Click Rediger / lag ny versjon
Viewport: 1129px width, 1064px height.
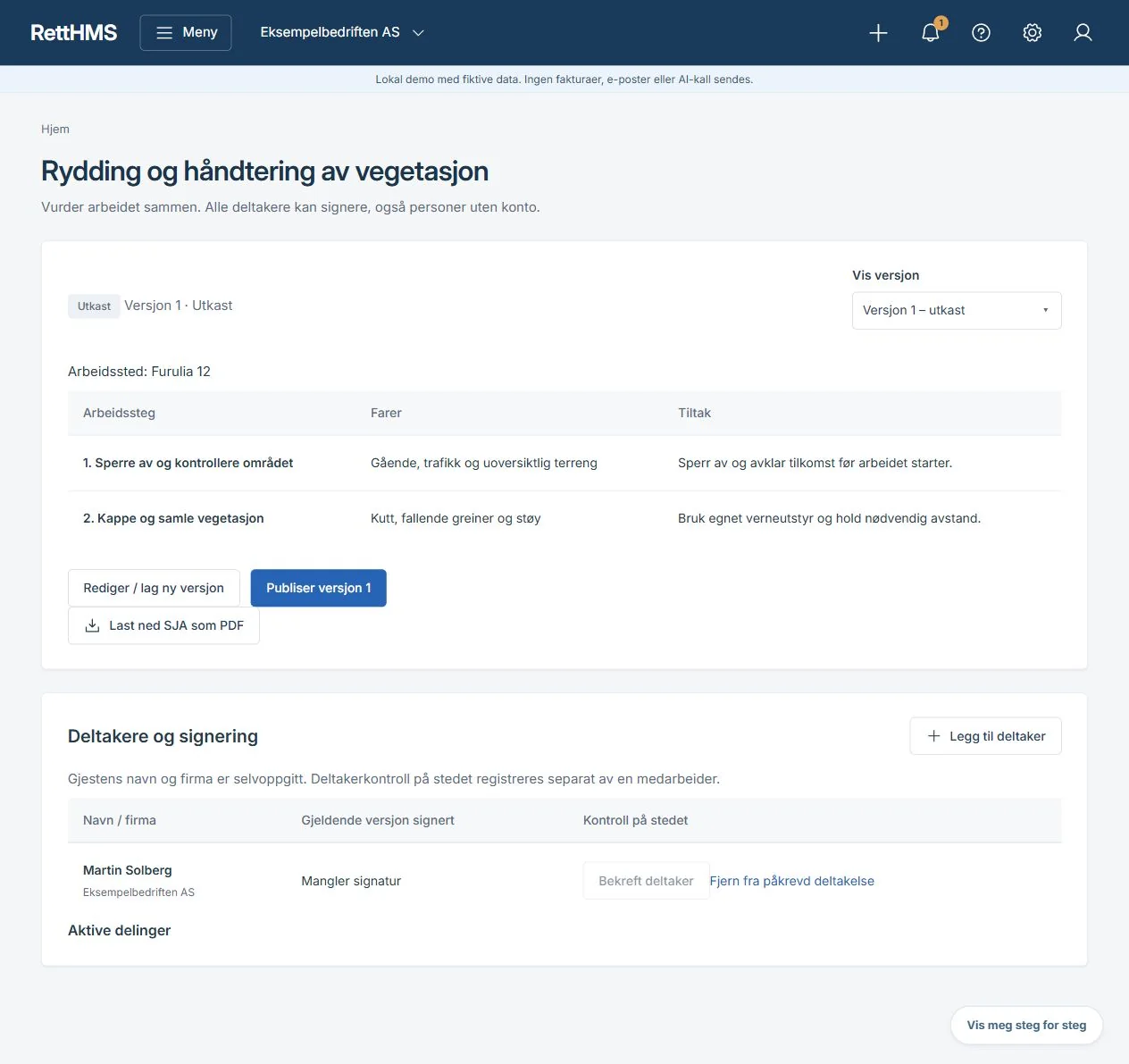click(x=154, y=588)
